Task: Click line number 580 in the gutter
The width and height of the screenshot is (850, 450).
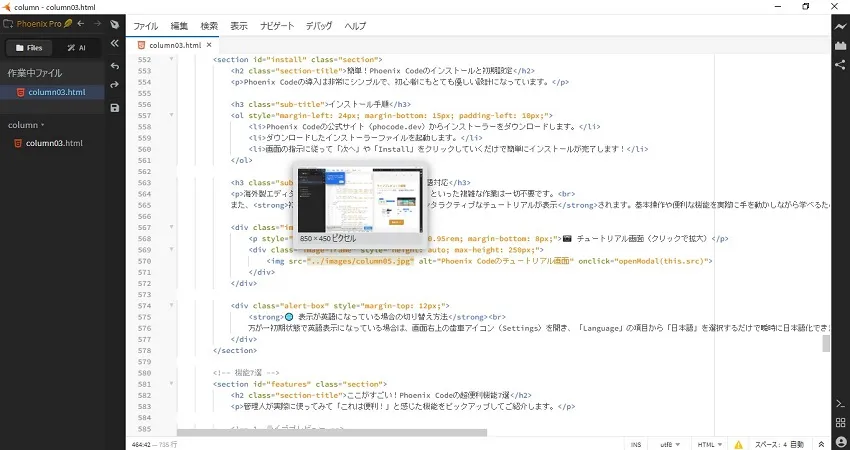Action: coord(144,373)
